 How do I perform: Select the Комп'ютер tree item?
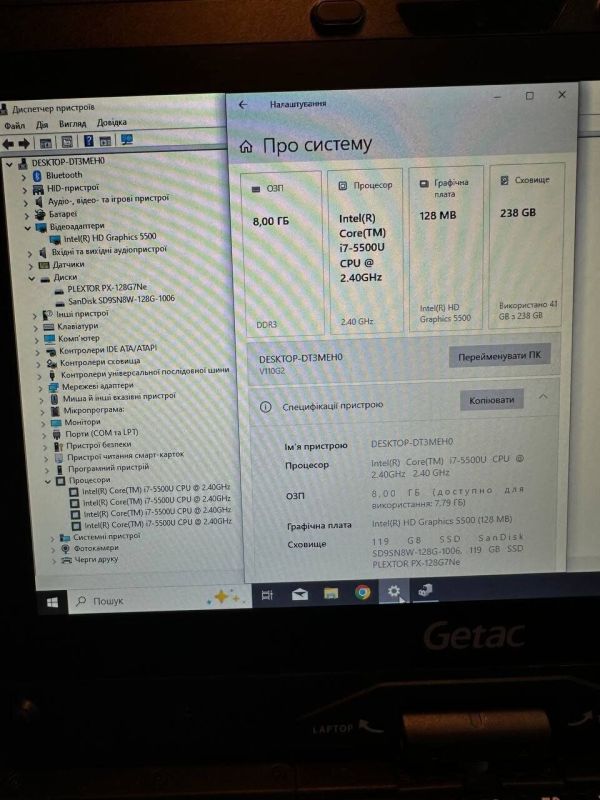pos(79,338)
